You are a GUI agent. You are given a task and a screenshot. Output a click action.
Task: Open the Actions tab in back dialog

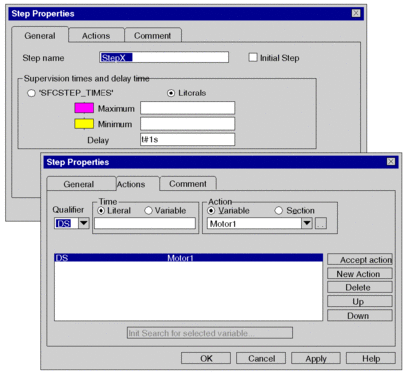pyautogui.click(x=96, y=36)
